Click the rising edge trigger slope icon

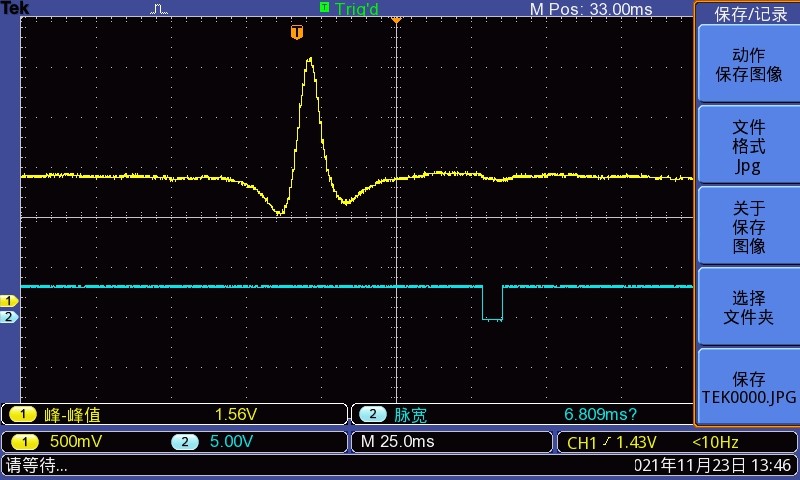(x=606, y=441)
